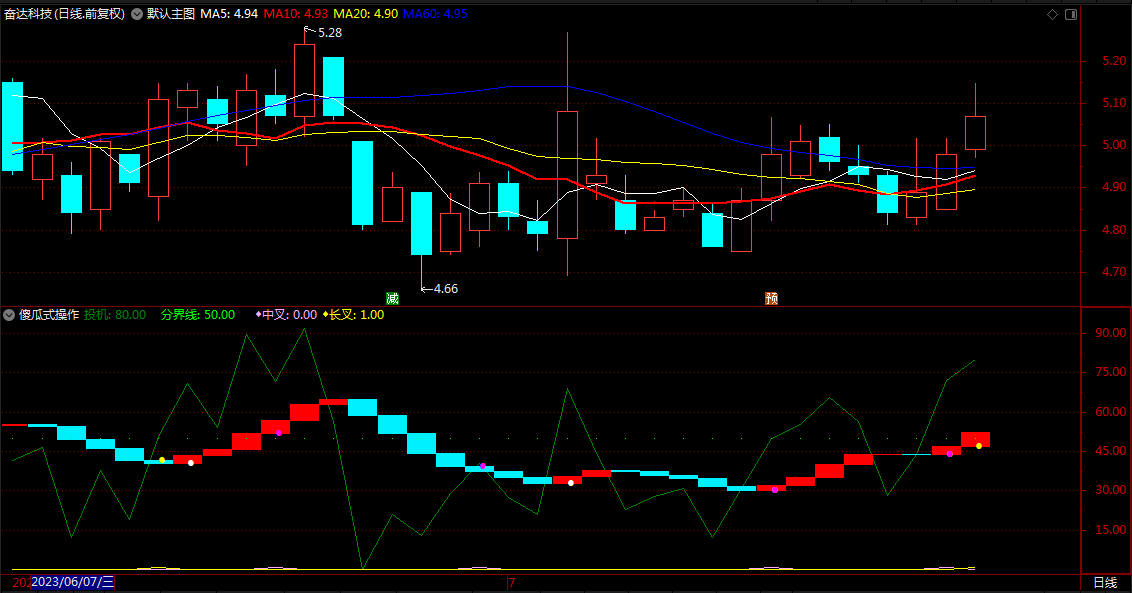Click the 默认主图 label
1132x593 pixels.
coord(171,14)
